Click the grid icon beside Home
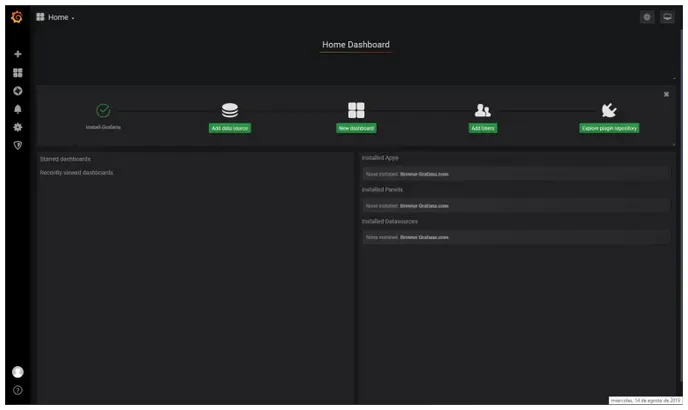 tap(40, 17)
